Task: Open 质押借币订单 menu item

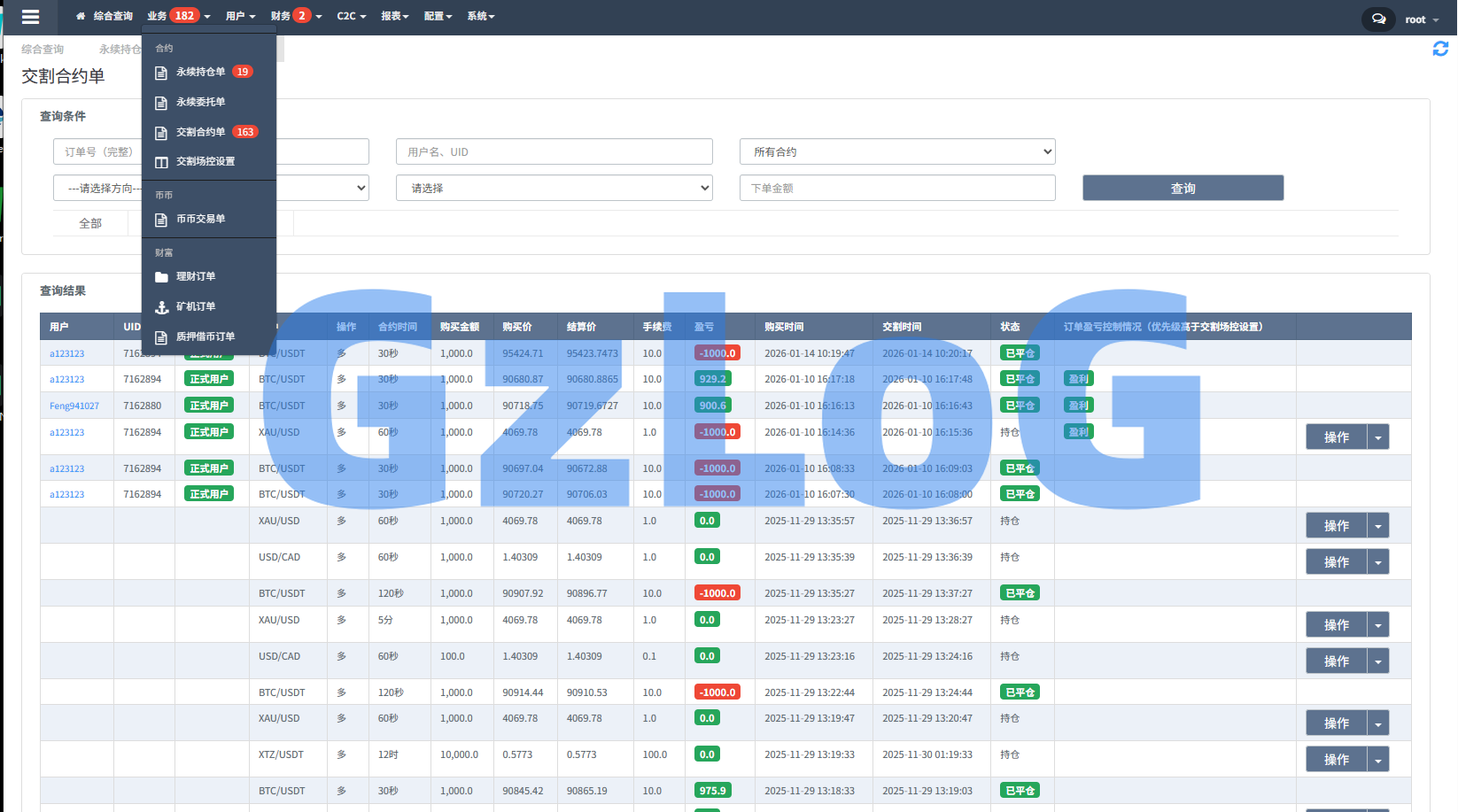Action: 205,336
